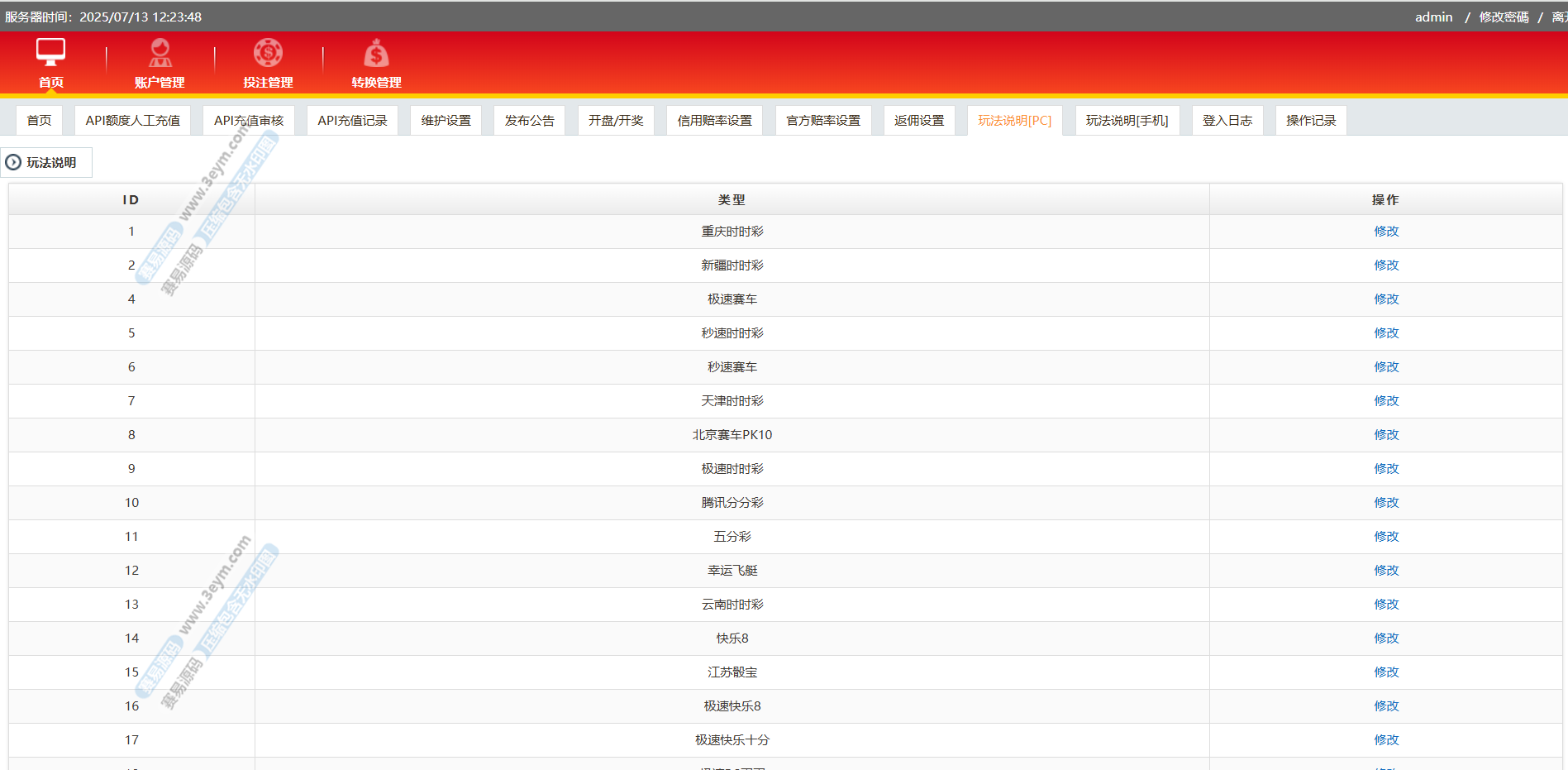
Task: Select the 玩法说明[手机] tab
Action: coord(1127,121)
